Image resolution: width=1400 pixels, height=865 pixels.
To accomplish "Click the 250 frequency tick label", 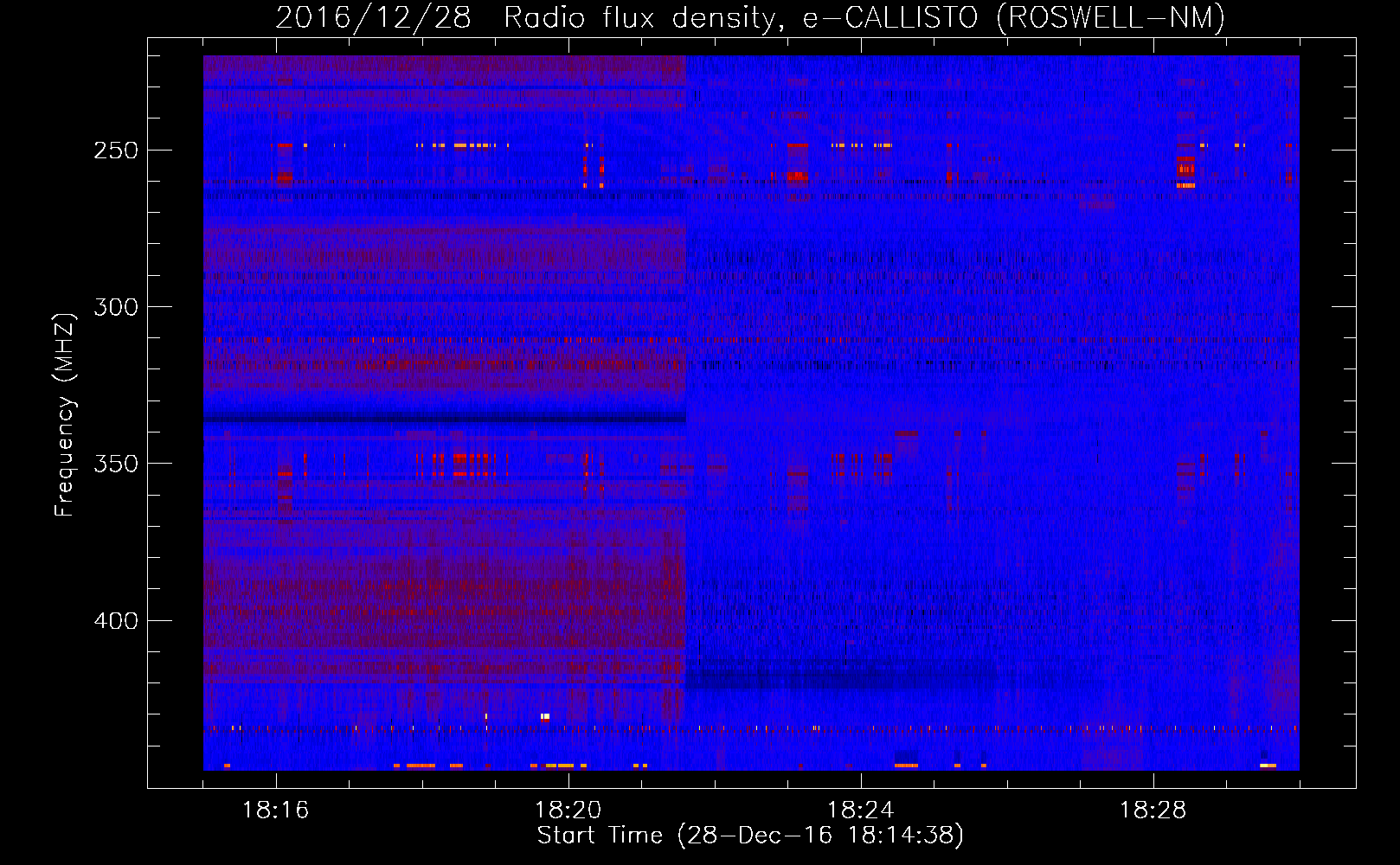I will pyautogui.click(x=116, y=151).
